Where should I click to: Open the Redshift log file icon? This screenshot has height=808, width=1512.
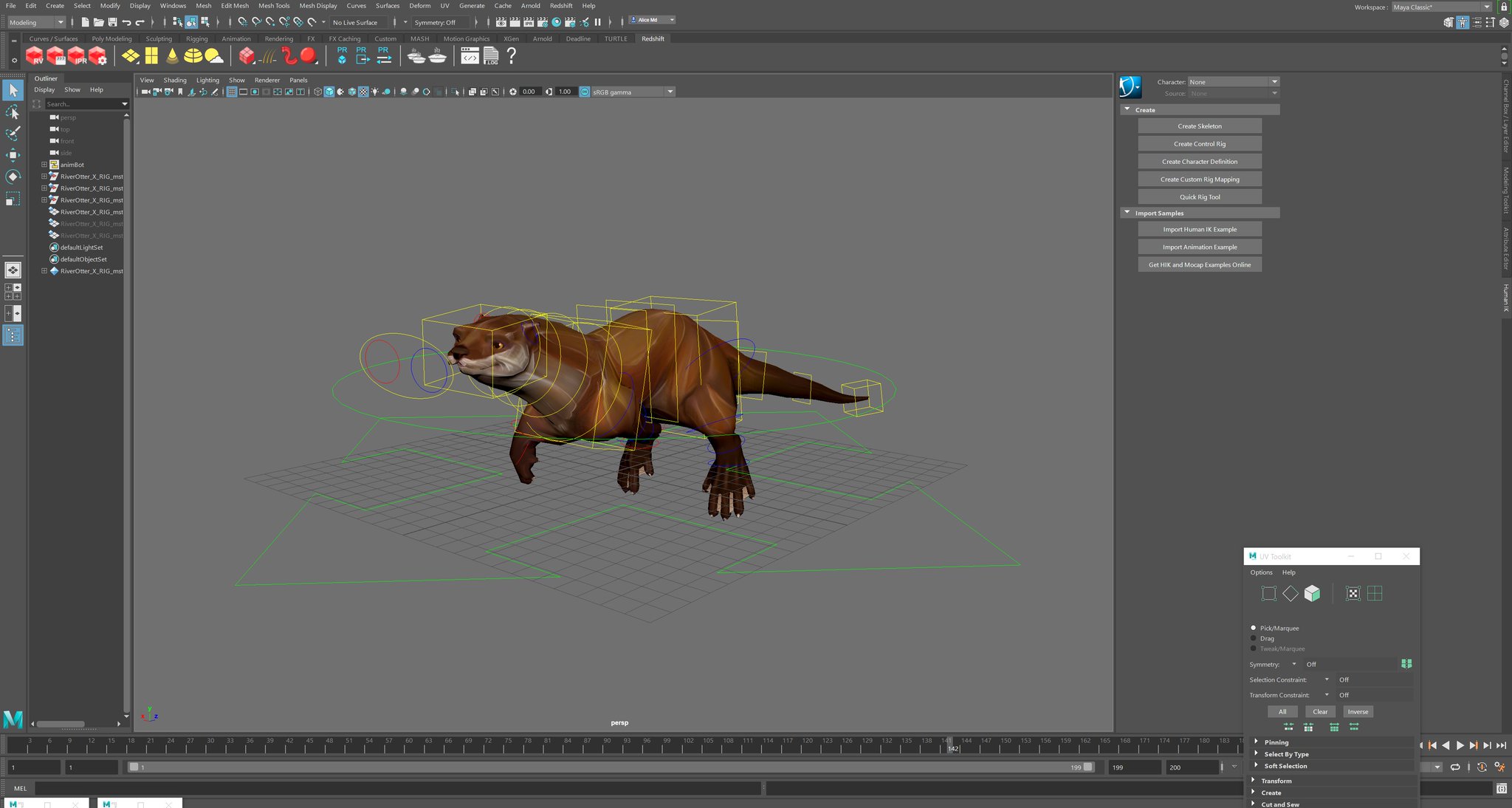491,56
